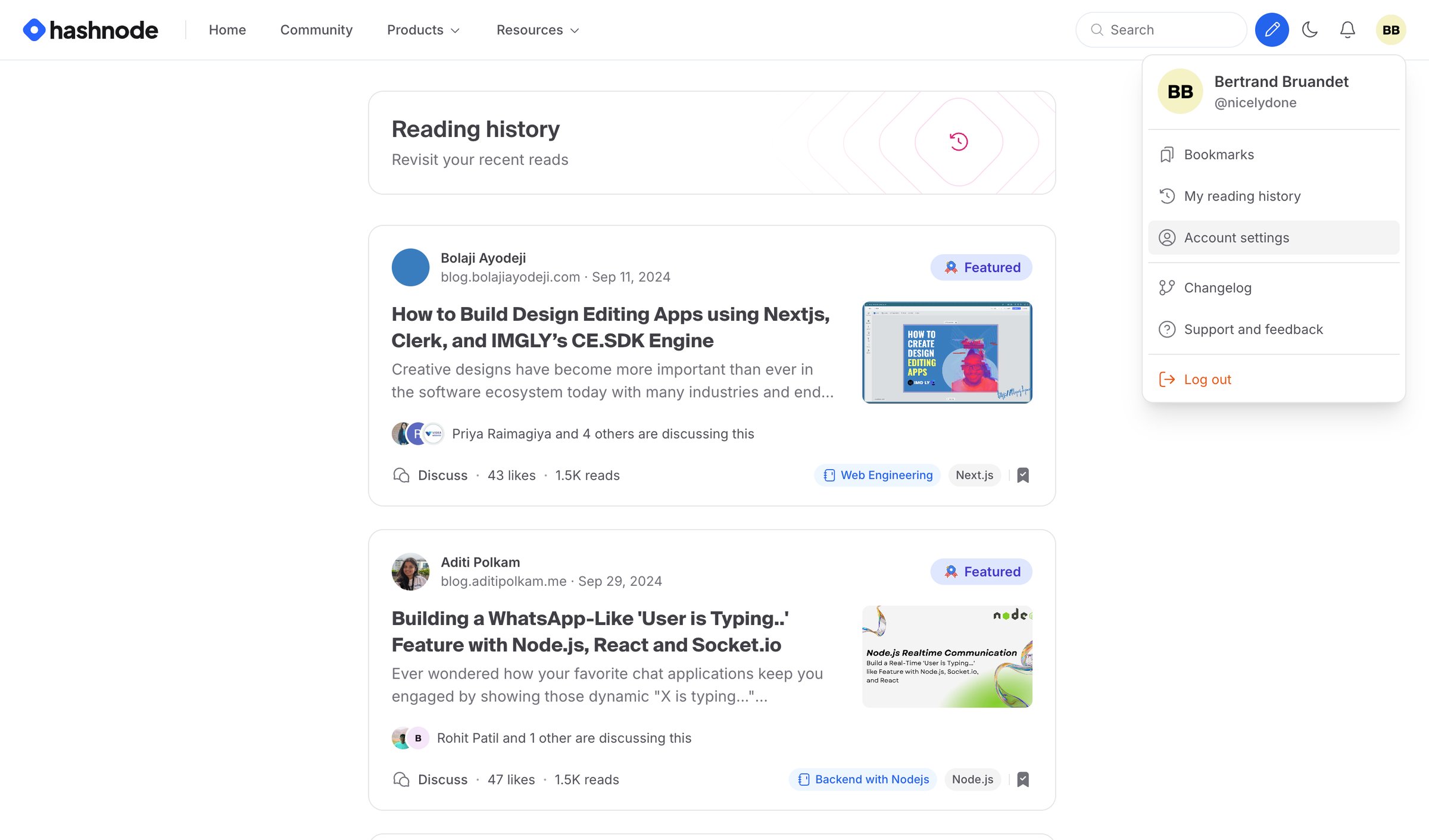Visit blog.aditipolkam.me link
Screen dimensions: 1429x840
click(504, 581)
